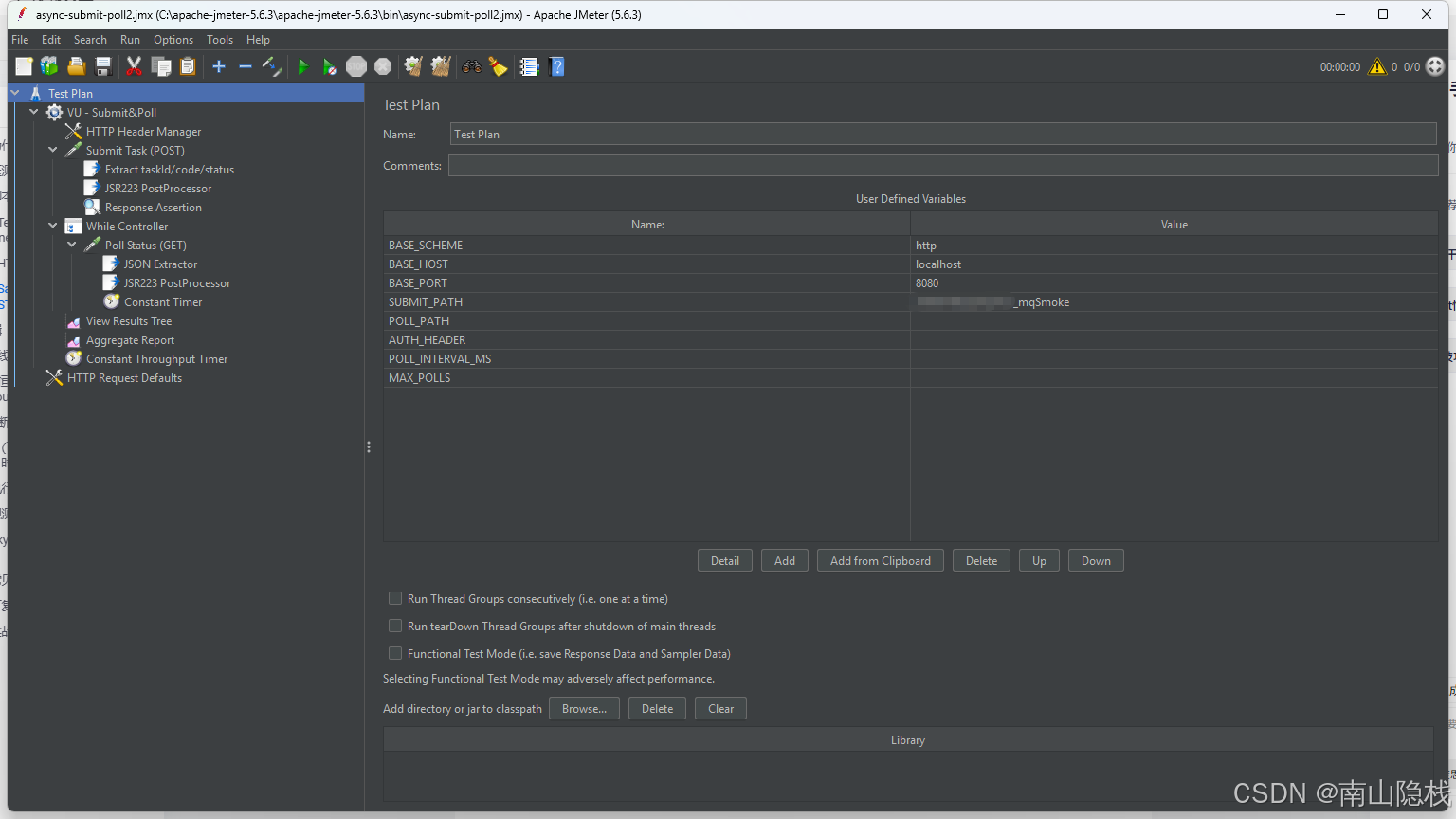1456x819 pixels.
Task: Select Extract taskId/code/status element
Action: (169, 170)
